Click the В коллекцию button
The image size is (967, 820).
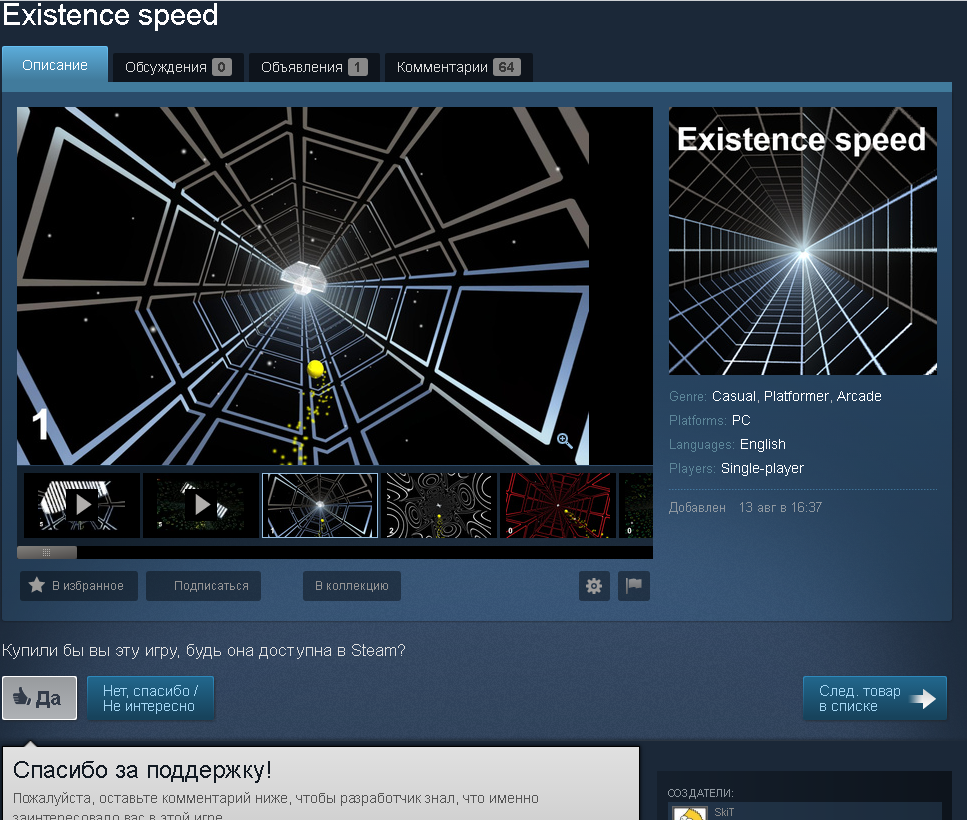352,586
